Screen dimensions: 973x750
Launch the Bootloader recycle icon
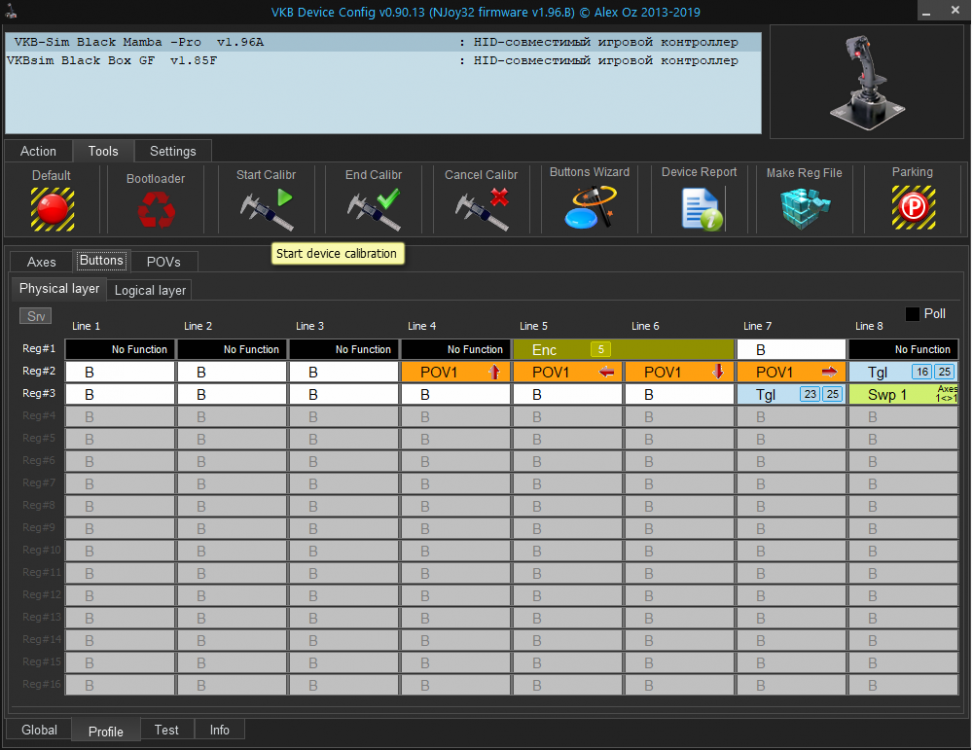point(155,209)
